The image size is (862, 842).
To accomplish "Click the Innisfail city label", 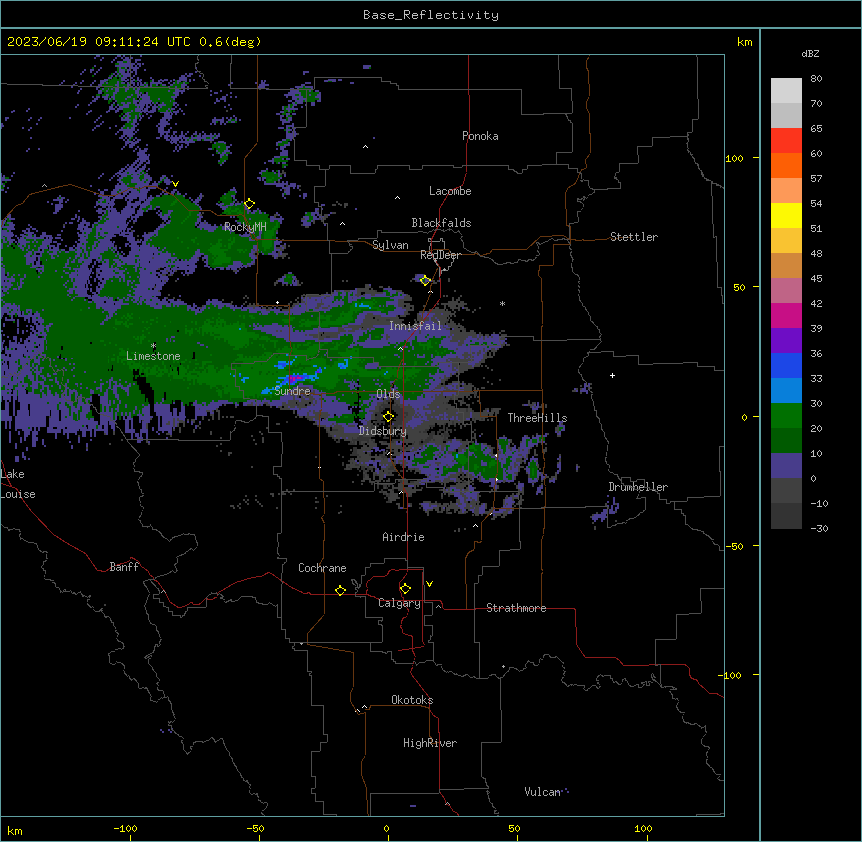I will (x=415, y=326).
